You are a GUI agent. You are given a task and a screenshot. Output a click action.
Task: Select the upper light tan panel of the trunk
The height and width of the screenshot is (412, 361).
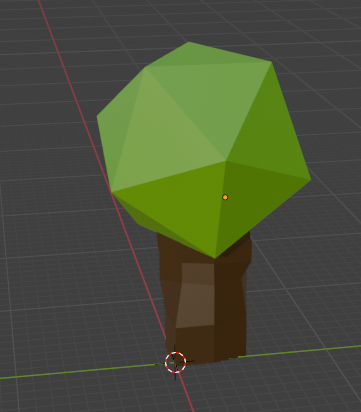[198, 274]
